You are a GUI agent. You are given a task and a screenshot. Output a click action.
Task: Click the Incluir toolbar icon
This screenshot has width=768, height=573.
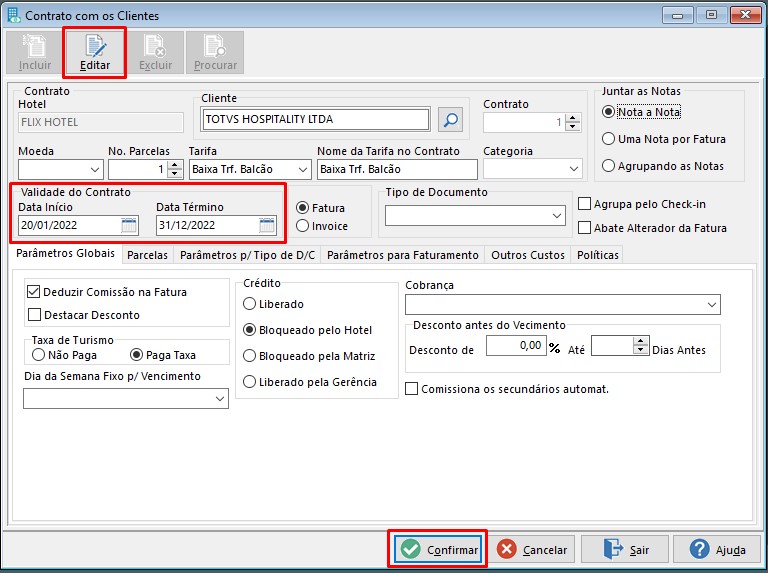click(35, 52)
